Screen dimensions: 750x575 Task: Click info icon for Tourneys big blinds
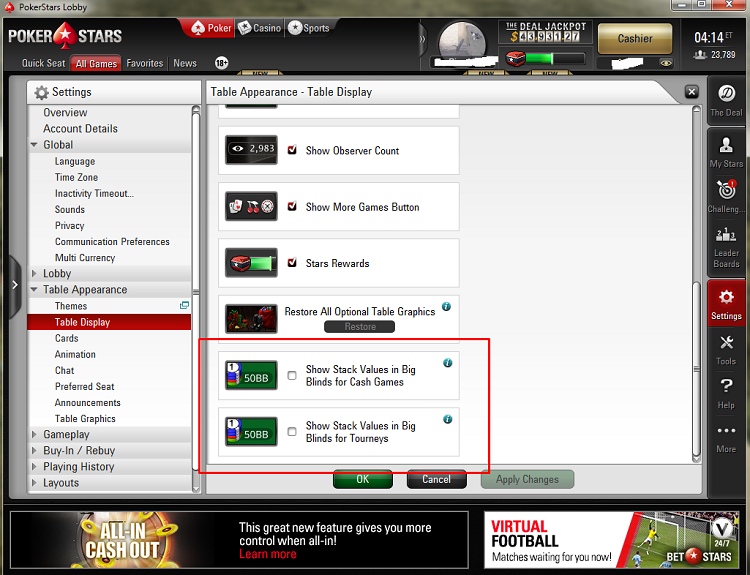click(x=447, y=420)
